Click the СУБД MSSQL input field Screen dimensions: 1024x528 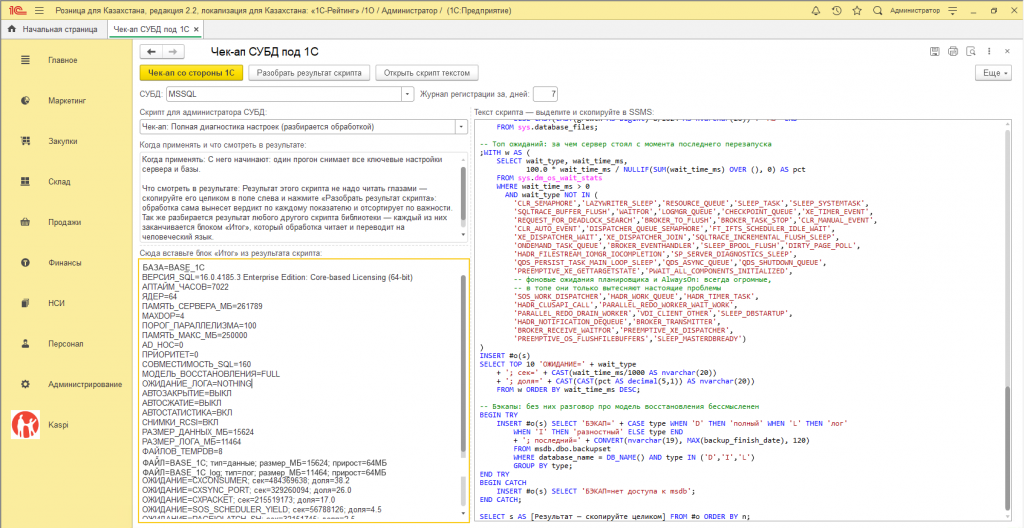click(284, 95)
